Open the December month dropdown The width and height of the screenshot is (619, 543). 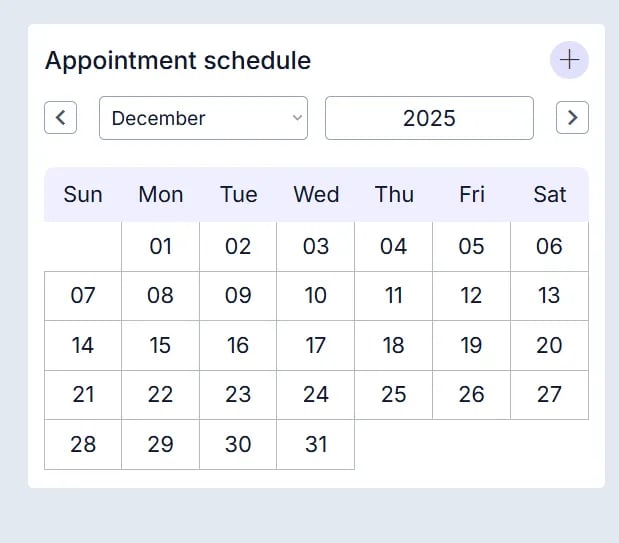coord(203,118)
